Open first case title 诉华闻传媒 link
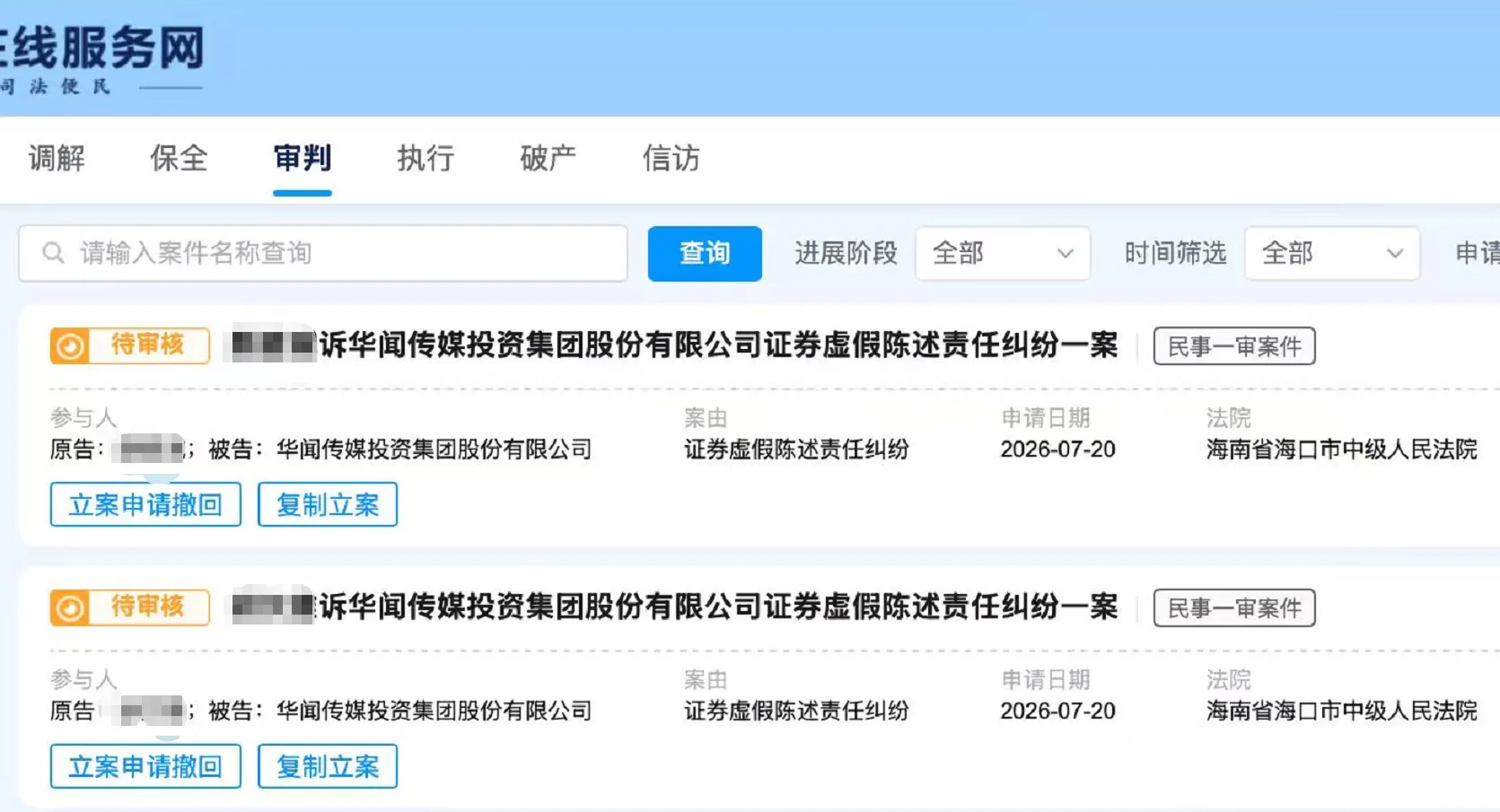 click(x=718, y=345)
